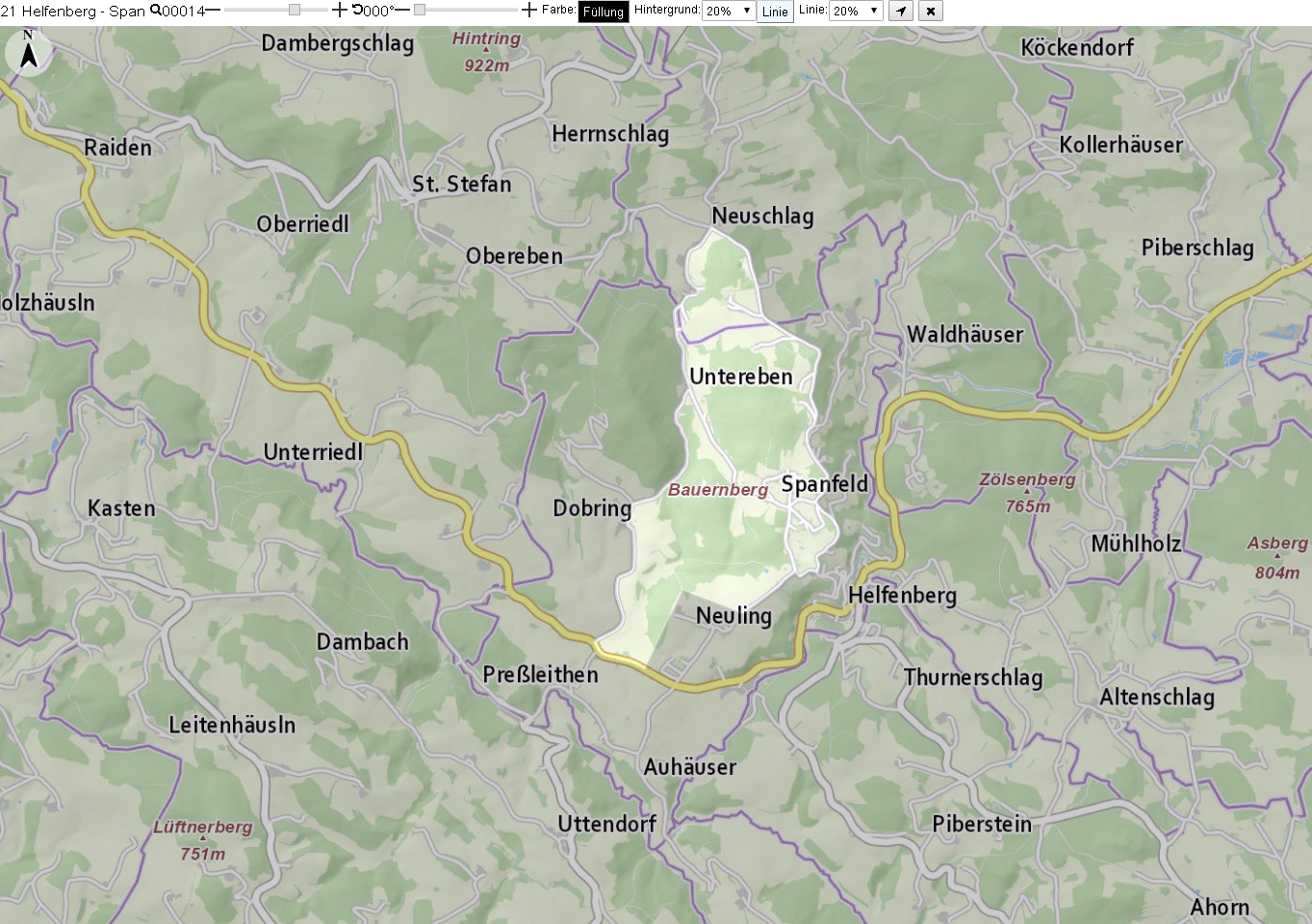Open the Linie percentage dropdown
Viewport: 1312px width, 924px height.
click(x=856, y=12)
